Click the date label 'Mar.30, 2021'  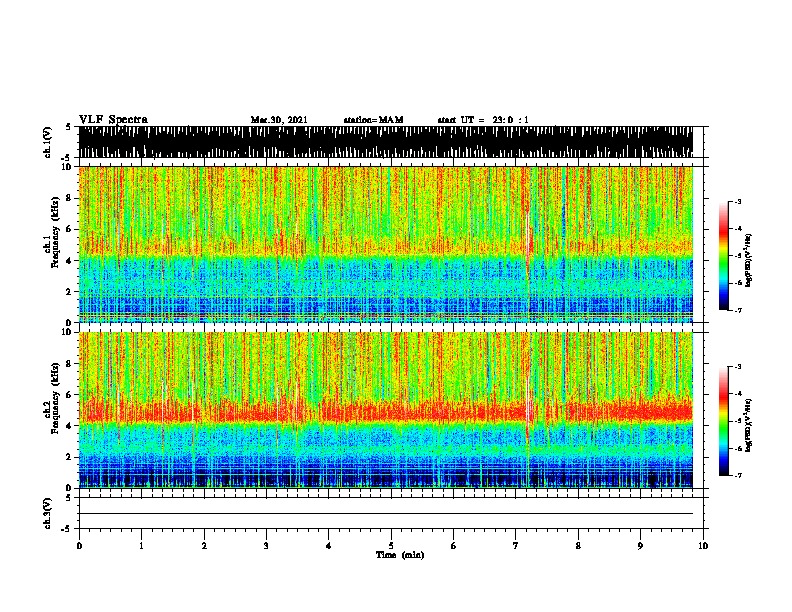tap(279, 120)
